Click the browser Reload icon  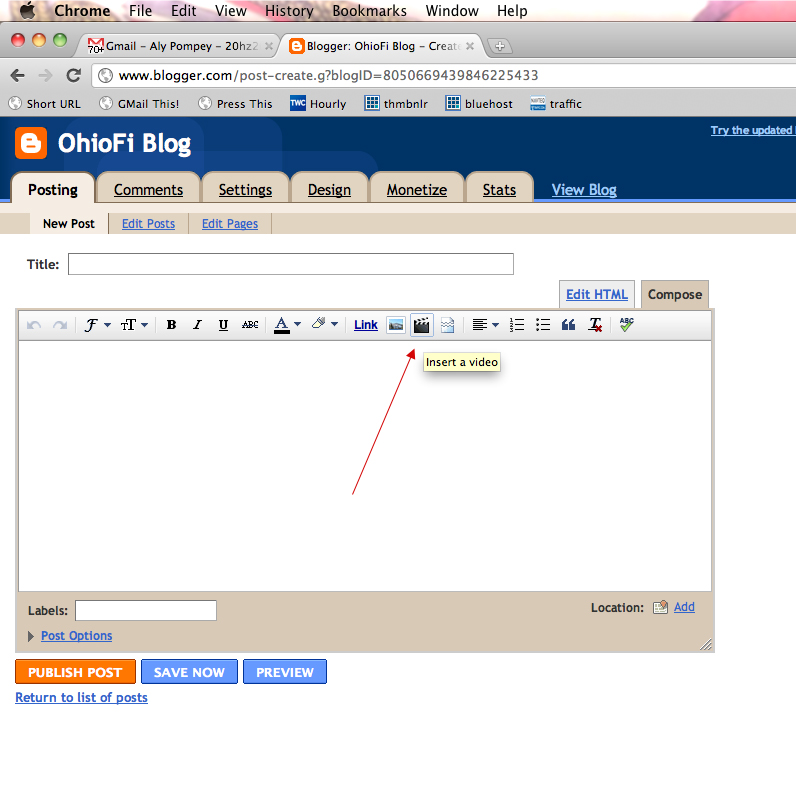[74, 76]
